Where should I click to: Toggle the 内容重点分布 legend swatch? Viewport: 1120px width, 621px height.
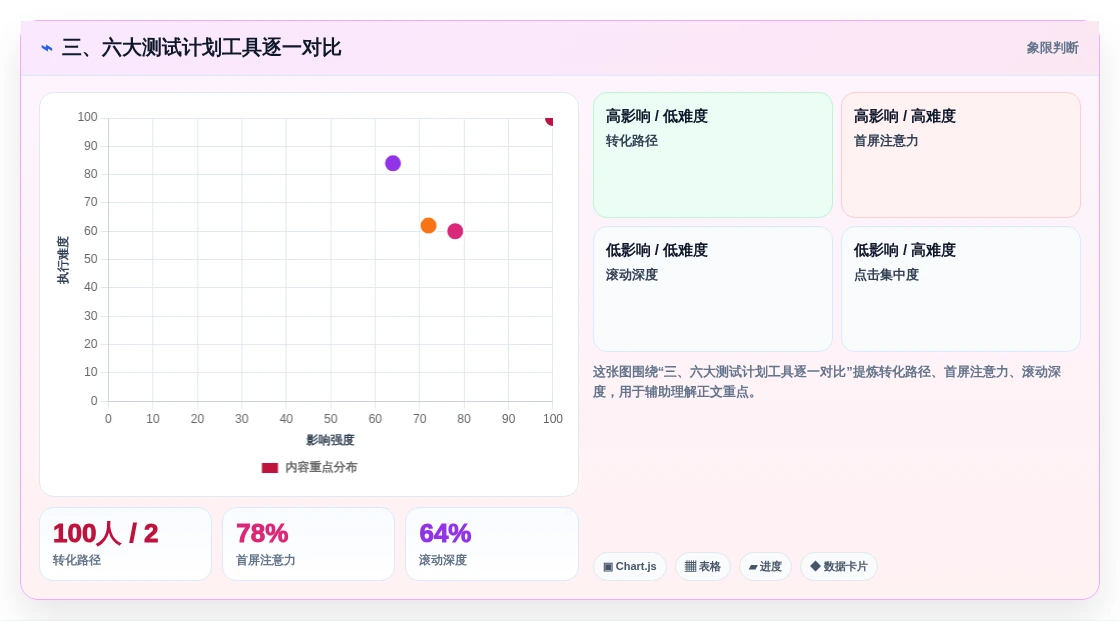click(269, 468)
